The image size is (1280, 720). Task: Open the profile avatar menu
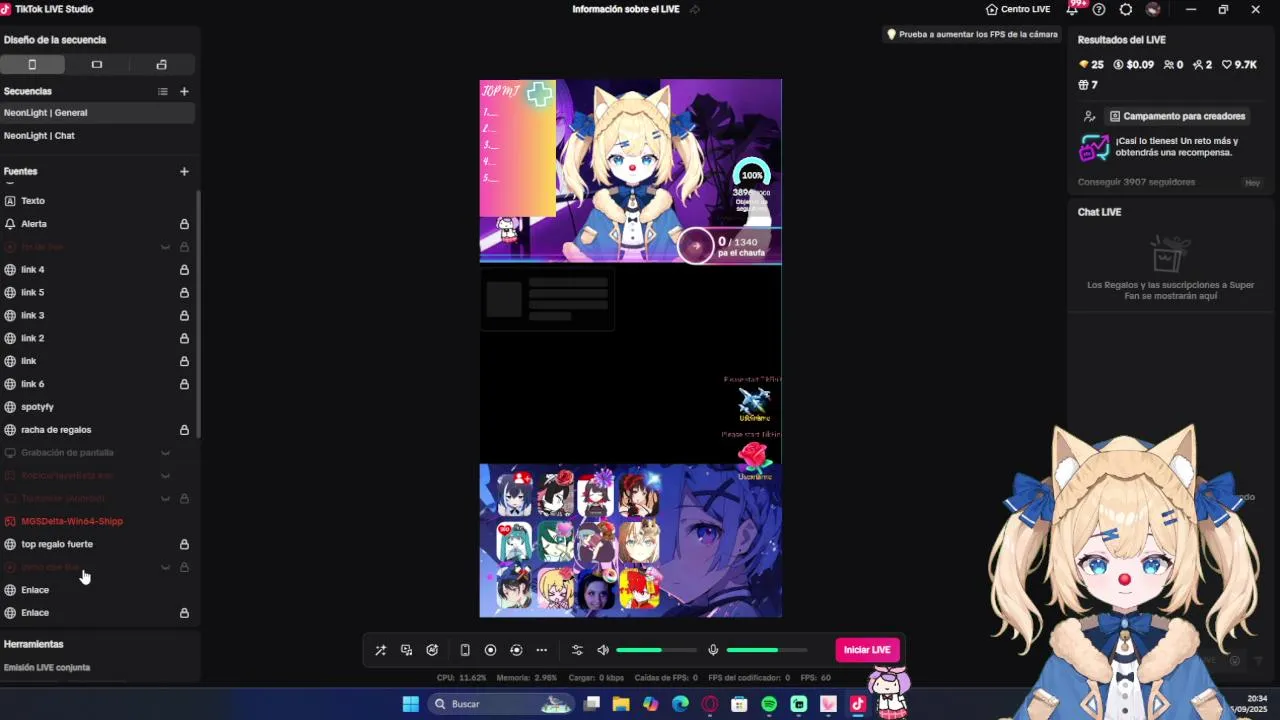[1153, 9]
